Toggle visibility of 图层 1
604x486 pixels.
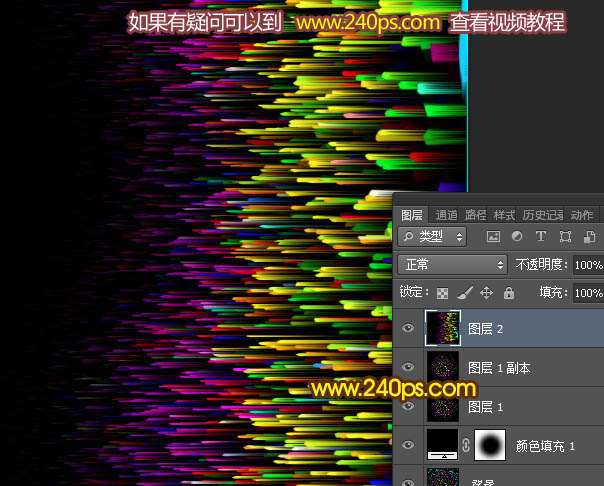click(x=408, y=406)
